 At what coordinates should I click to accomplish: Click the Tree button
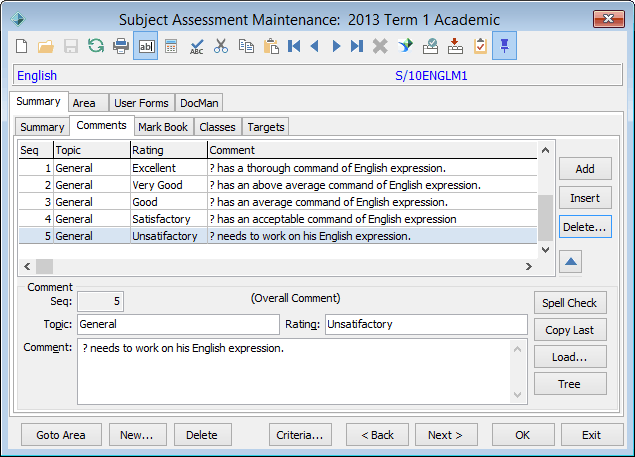(x=570, y=384)
